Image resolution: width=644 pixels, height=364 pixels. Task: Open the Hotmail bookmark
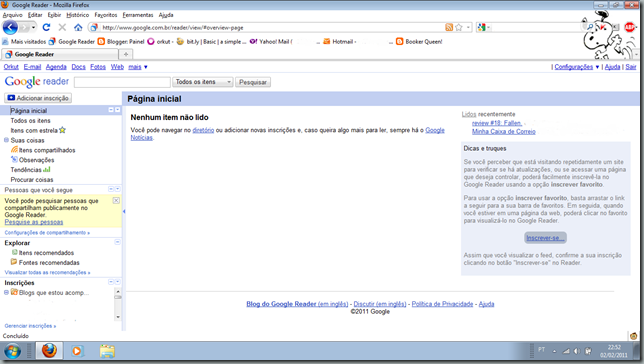click(340, 41)
